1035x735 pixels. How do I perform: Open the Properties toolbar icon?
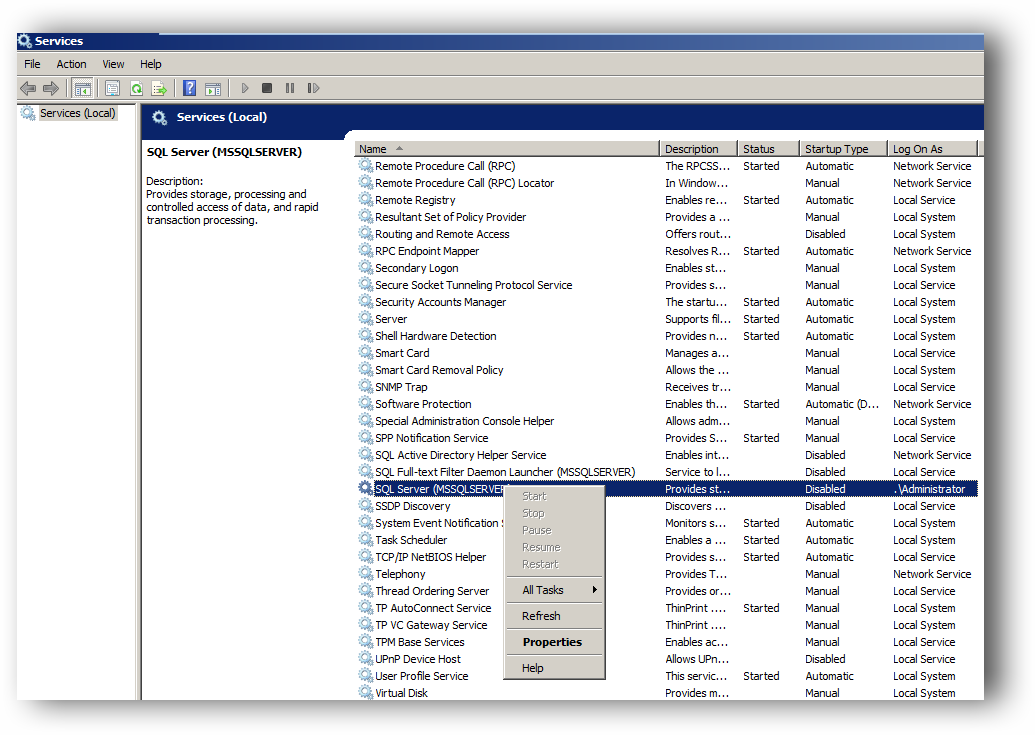tap(113, 88)
